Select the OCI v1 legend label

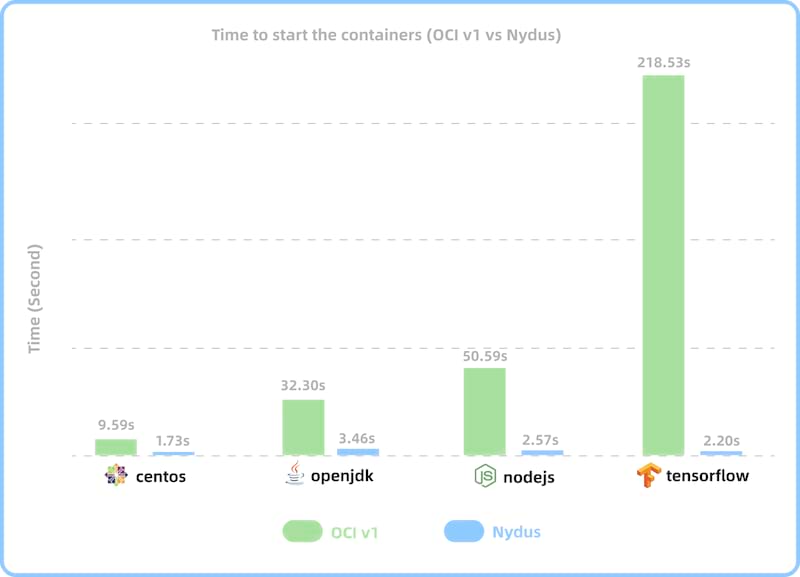[x=355, y=532]
